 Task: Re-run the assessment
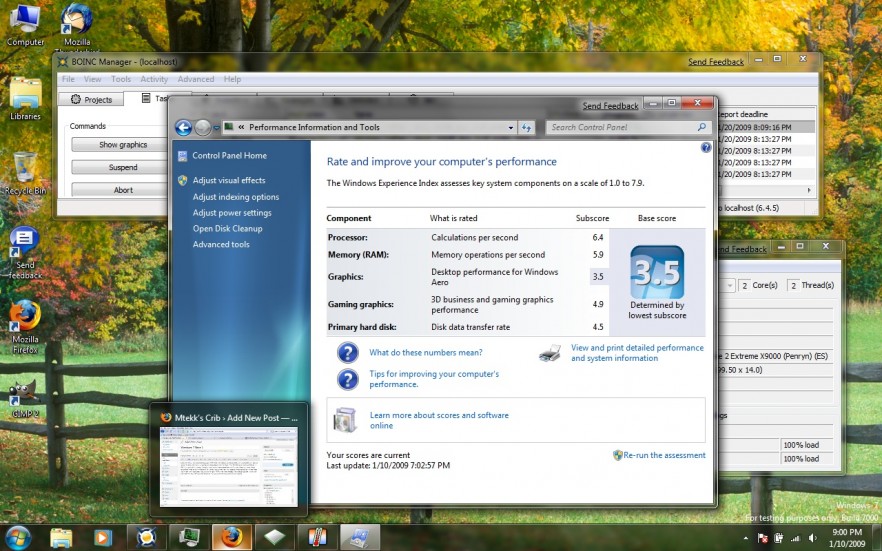coord(664,455)
